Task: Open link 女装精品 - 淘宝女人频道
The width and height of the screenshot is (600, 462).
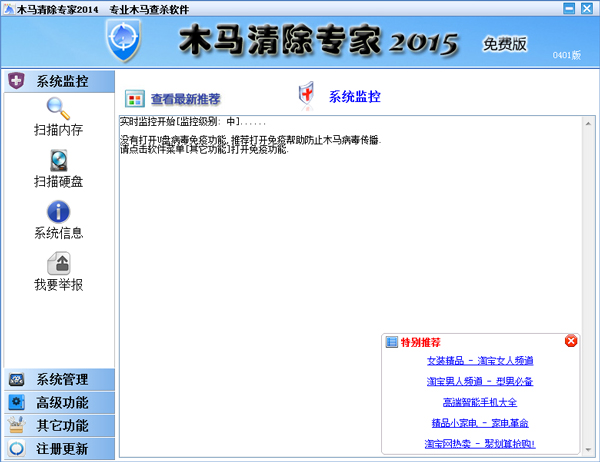Action: click(x=480, y=361)
